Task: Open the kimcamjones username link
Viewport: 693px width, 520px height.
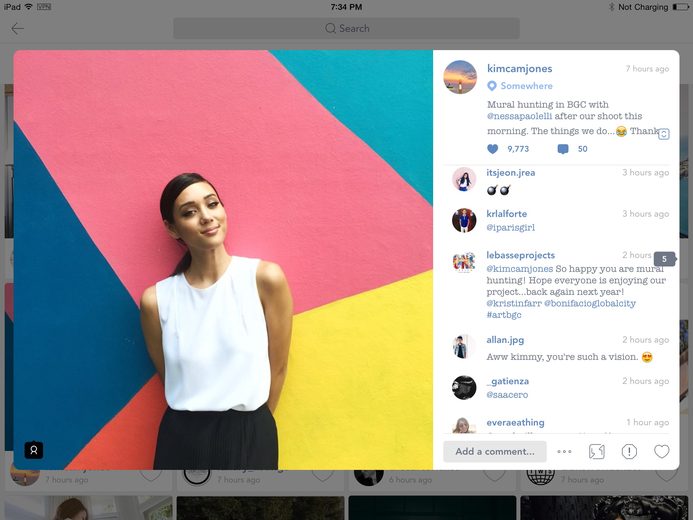Action: coord(519,68)
